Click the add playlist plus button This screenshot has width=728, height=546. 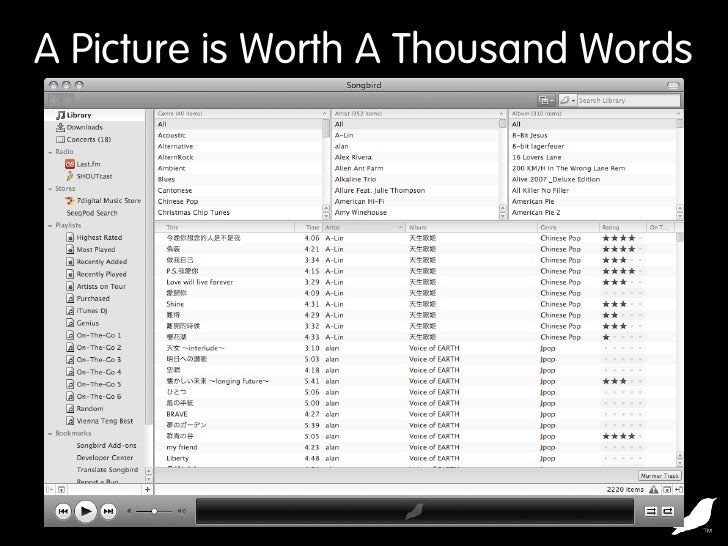coord(147,489)
